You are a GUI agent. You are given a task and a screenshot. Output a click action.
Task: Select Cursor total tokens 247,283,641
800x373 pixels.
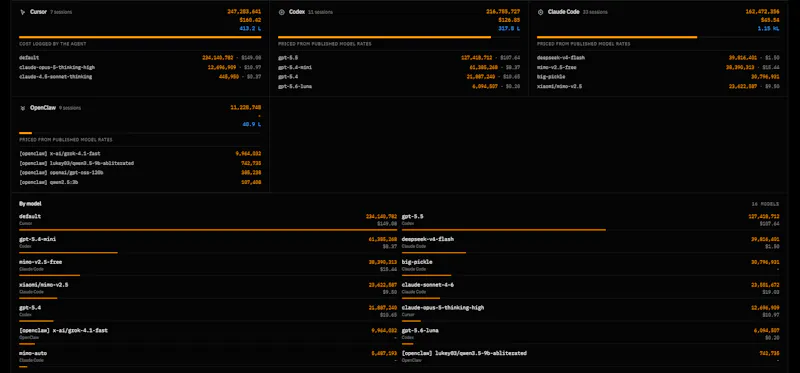pos(244,11)
